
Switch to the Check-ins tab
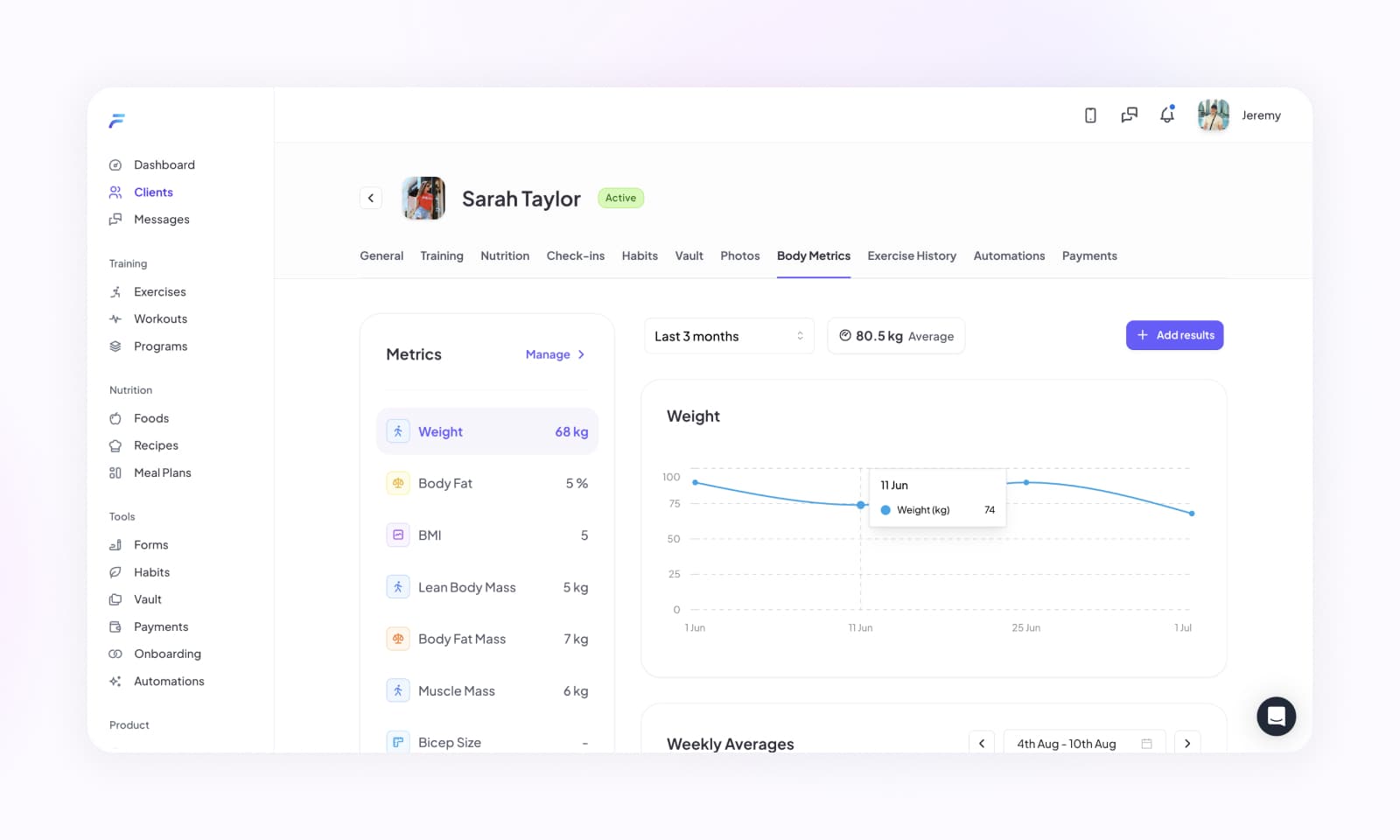pos(575,255)
